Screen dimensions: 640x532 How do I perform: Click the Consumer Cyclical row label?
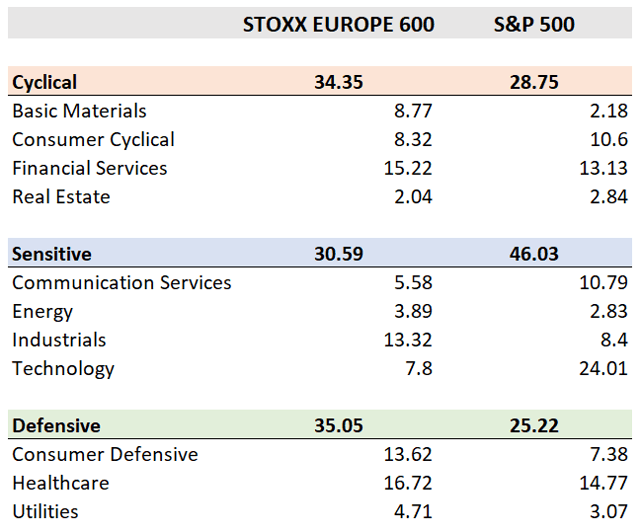click(x=93, y=140)
